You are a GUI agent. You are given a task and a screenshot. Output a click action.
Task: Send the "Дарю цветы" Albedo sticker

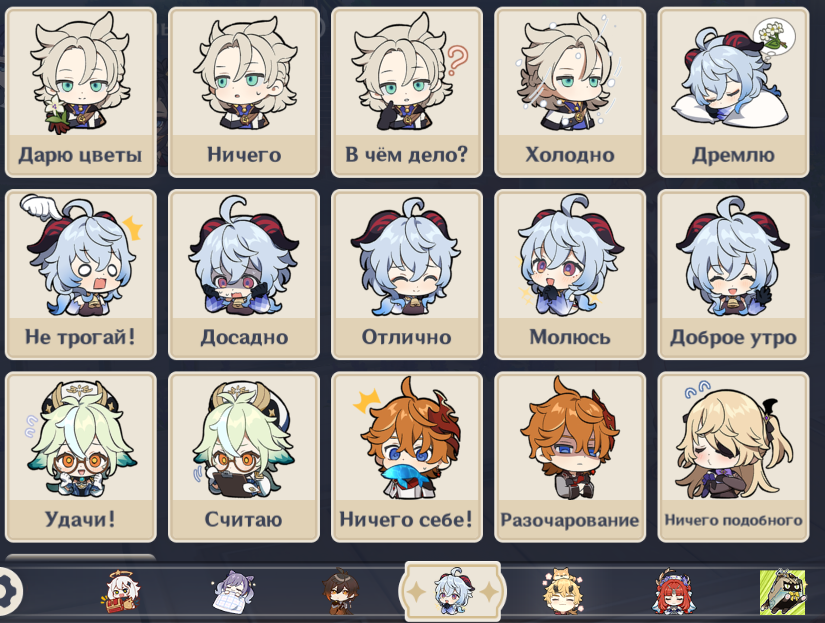(81, 92)
